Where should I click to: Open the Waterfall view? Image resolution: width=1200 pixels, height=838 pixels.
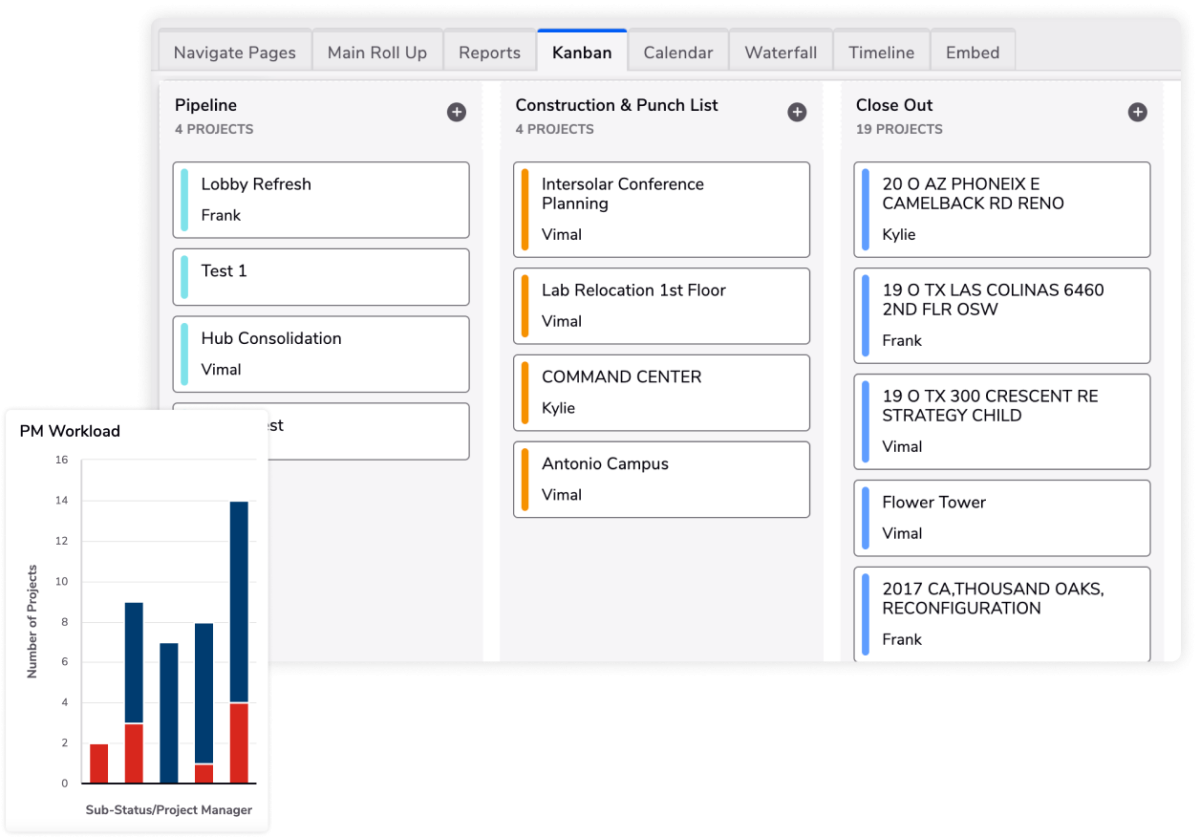(781, 51)
